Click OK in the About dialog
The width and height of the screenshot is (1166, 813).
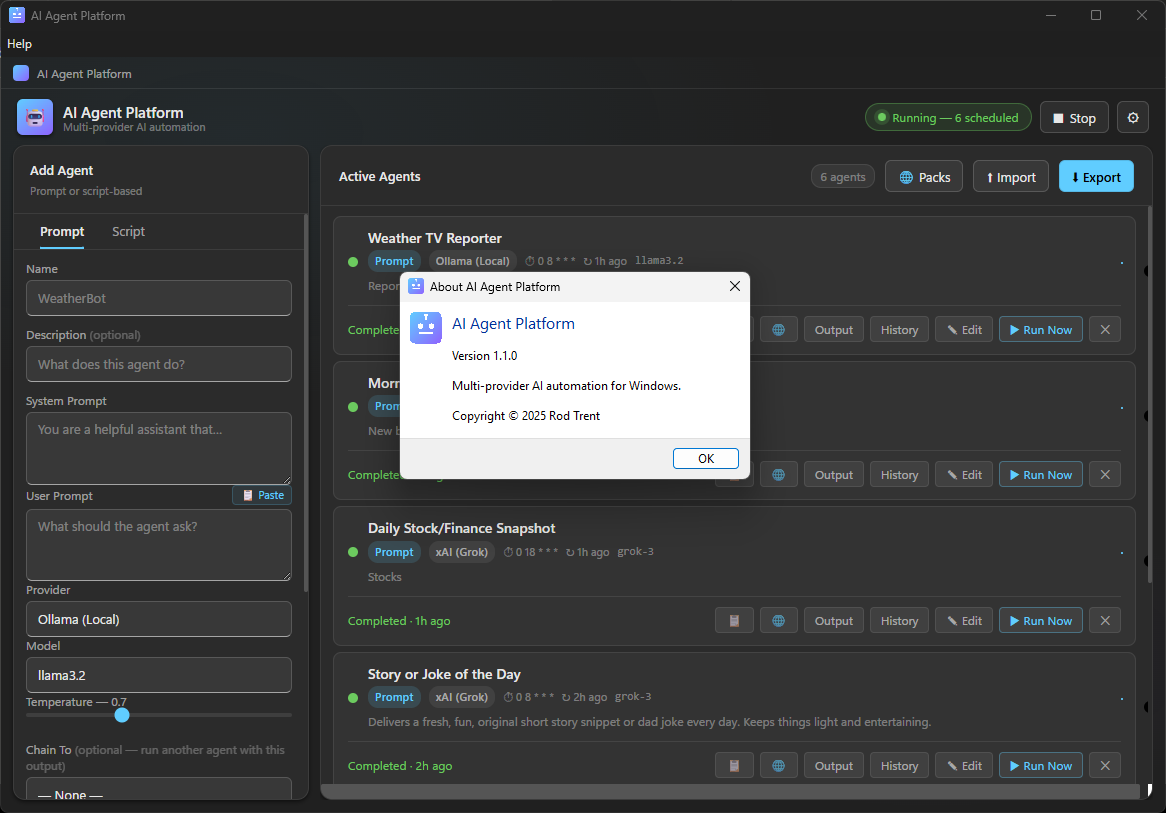706,458
